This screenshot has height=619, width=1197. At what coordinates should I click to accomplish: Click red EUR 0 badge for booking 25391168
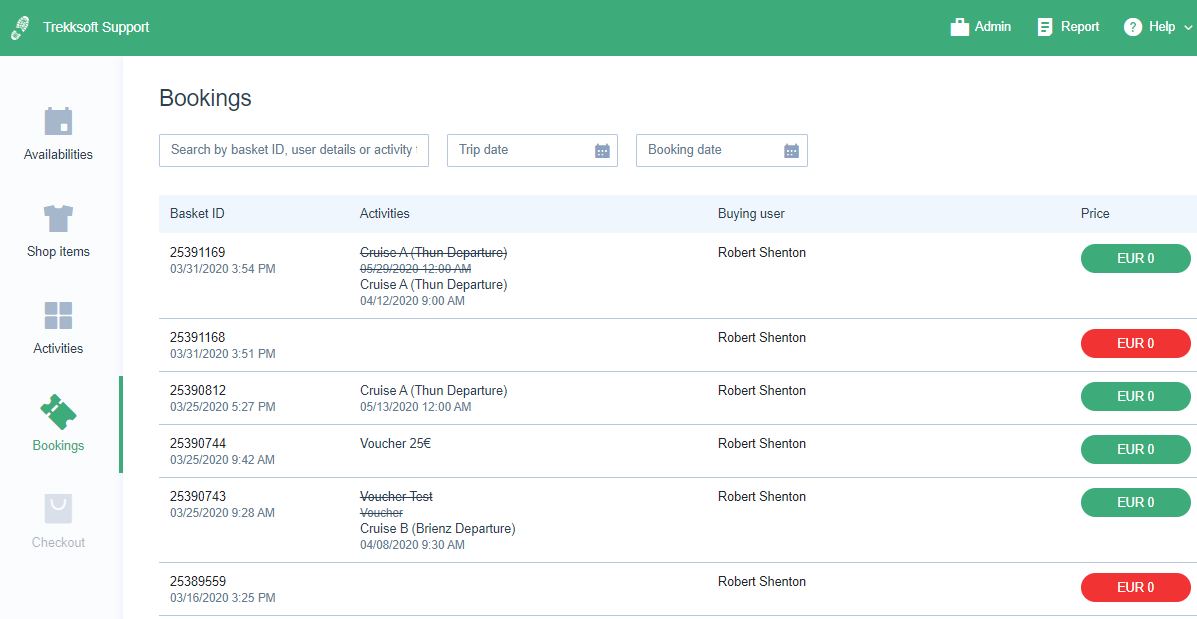1135,344
